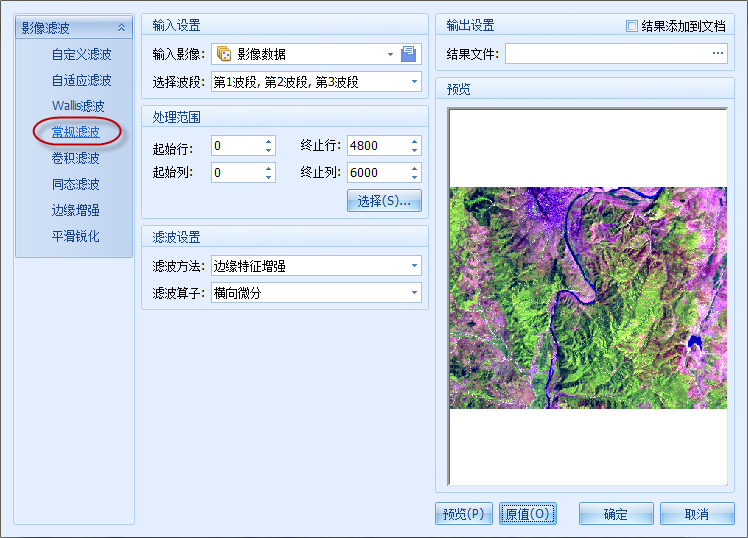This screenshot has width=748, height=538.
Task: Click the 确定 button
Action: tap(616, 514)
